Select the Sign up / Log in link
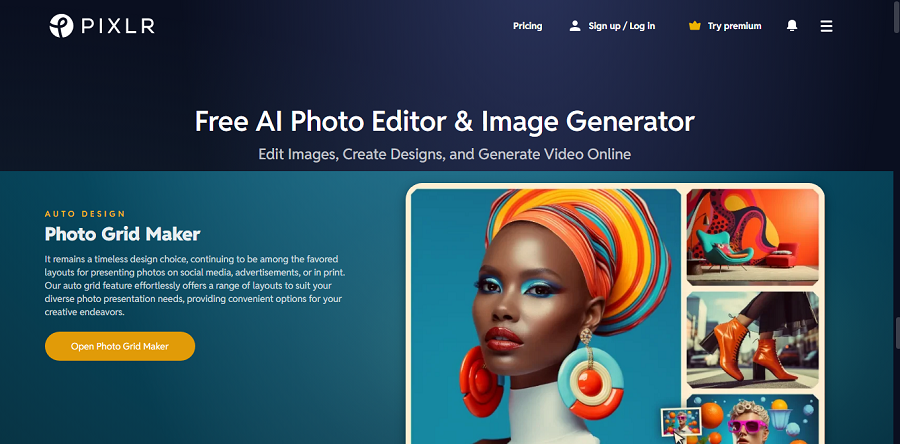Image resolution: width=900 pixels, height=444 pixels. pyautogui.click(x=622, y=26)
